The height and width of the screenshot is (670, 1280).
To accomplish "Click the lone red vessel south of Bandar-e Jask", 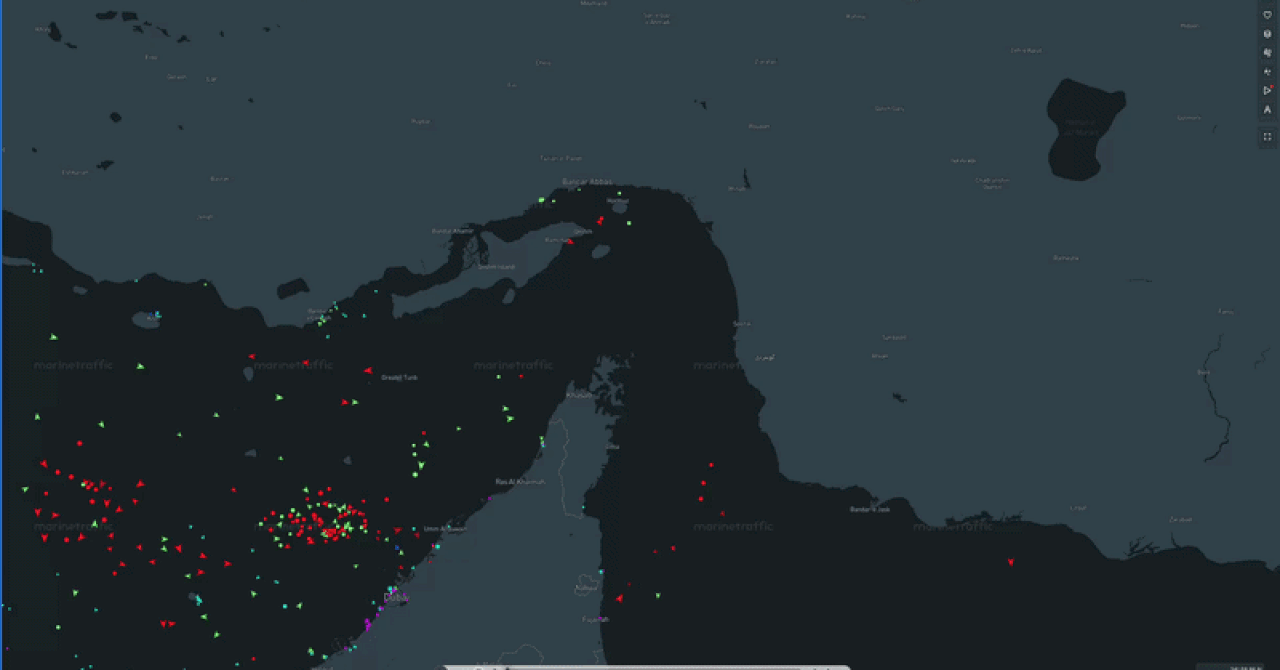I will coord(1011,562).
